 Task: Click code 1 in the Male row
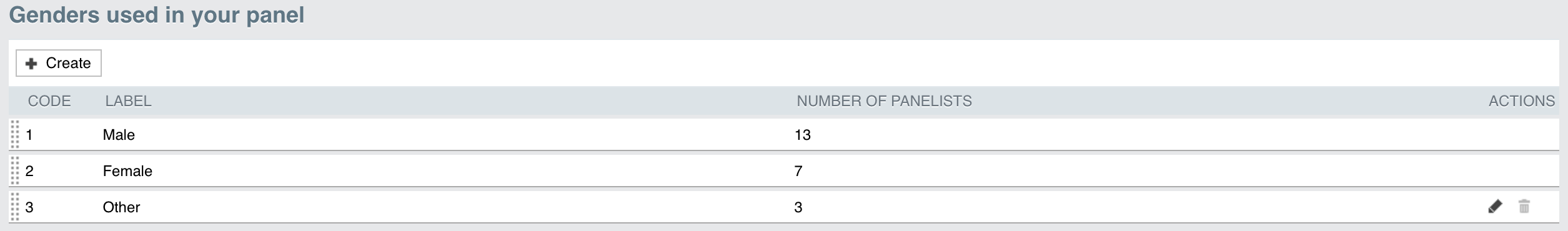(29, 135)
